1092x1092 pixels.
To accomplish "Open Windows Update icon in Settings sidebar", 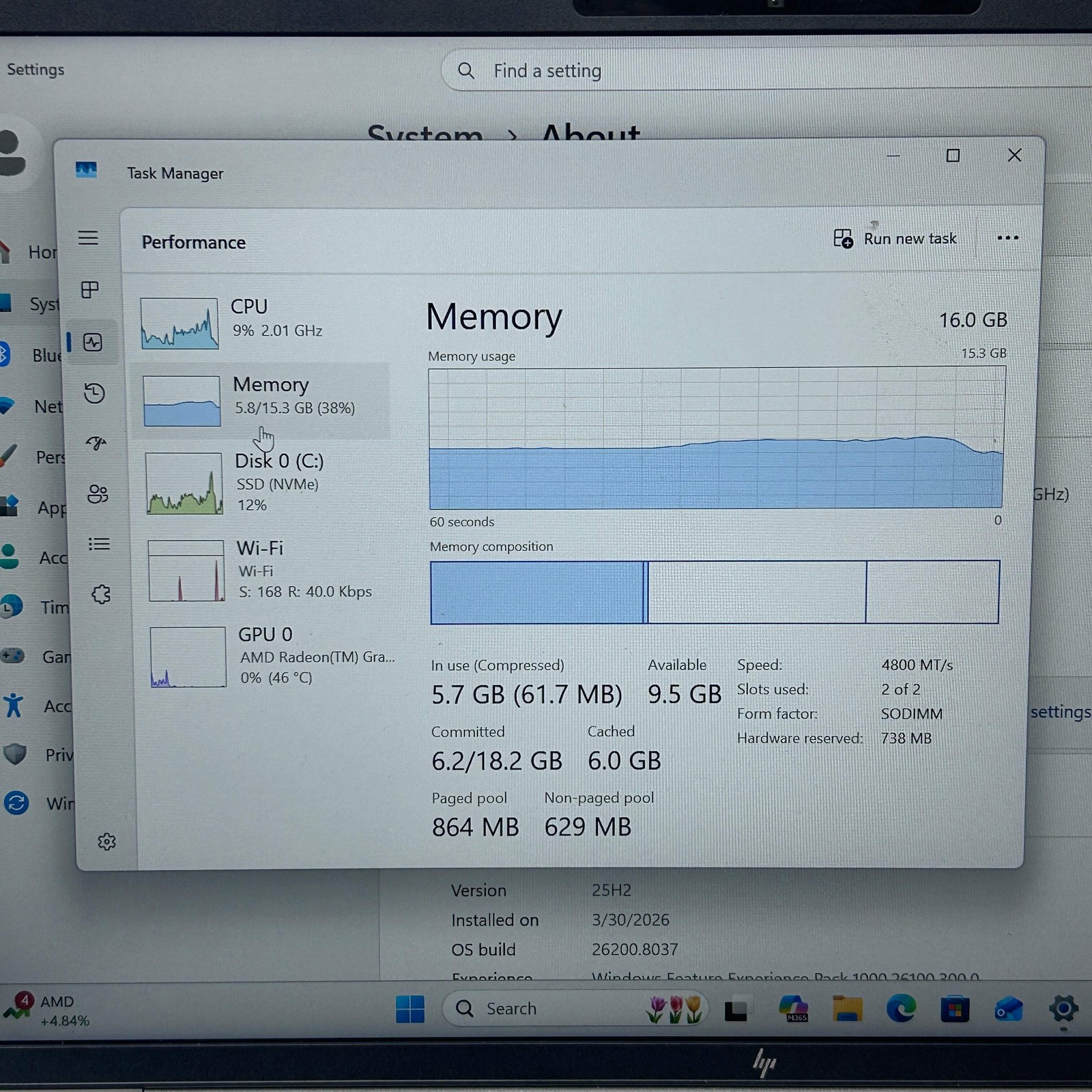I will [x=16, y=803].
